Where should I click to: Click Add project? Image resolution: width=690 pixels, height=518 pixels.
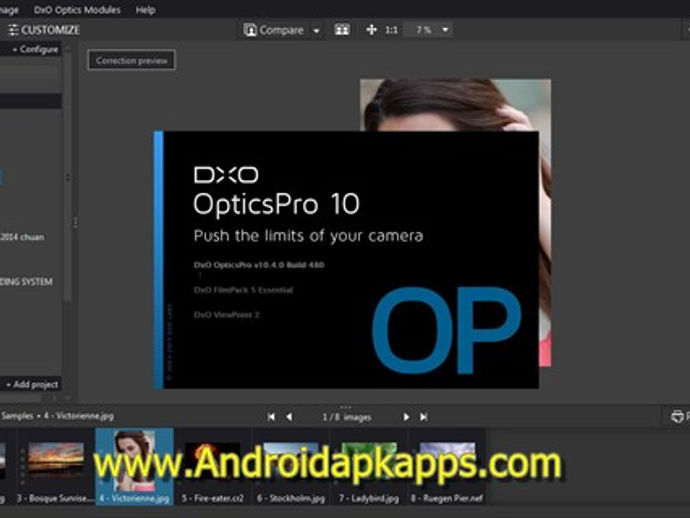[32, 385]
